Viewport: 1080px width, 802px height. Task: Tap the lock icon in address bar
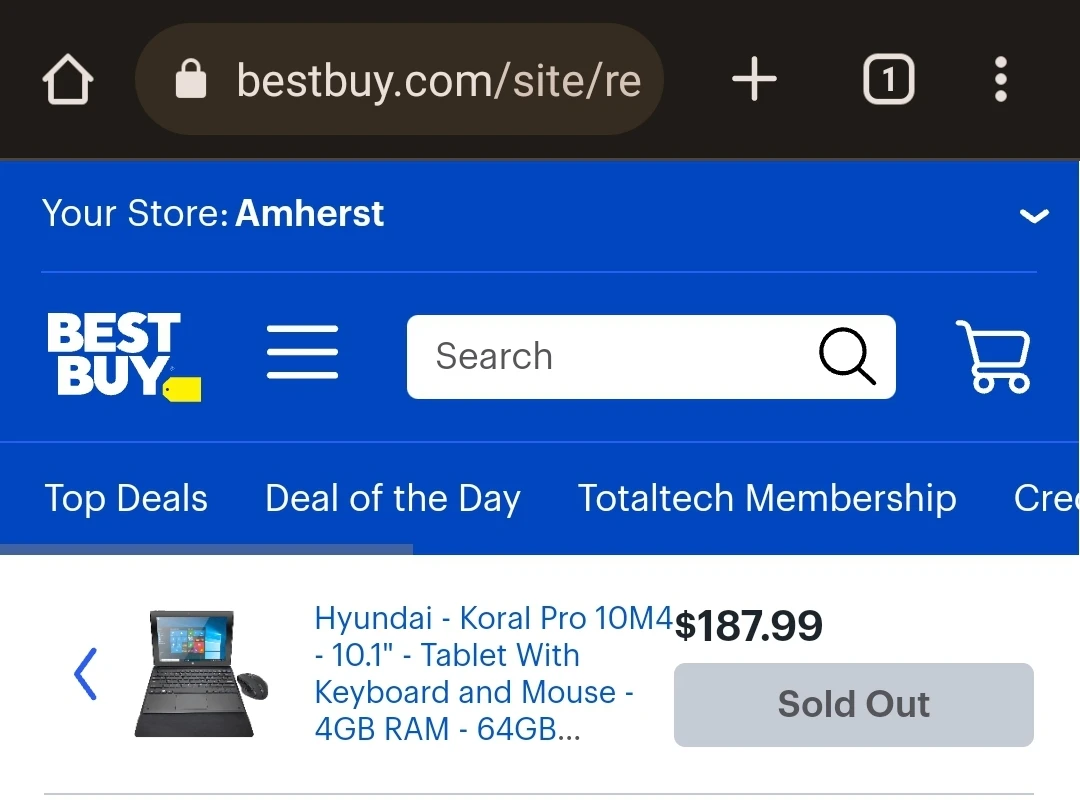pyautogui.click(x=191, y=79)
